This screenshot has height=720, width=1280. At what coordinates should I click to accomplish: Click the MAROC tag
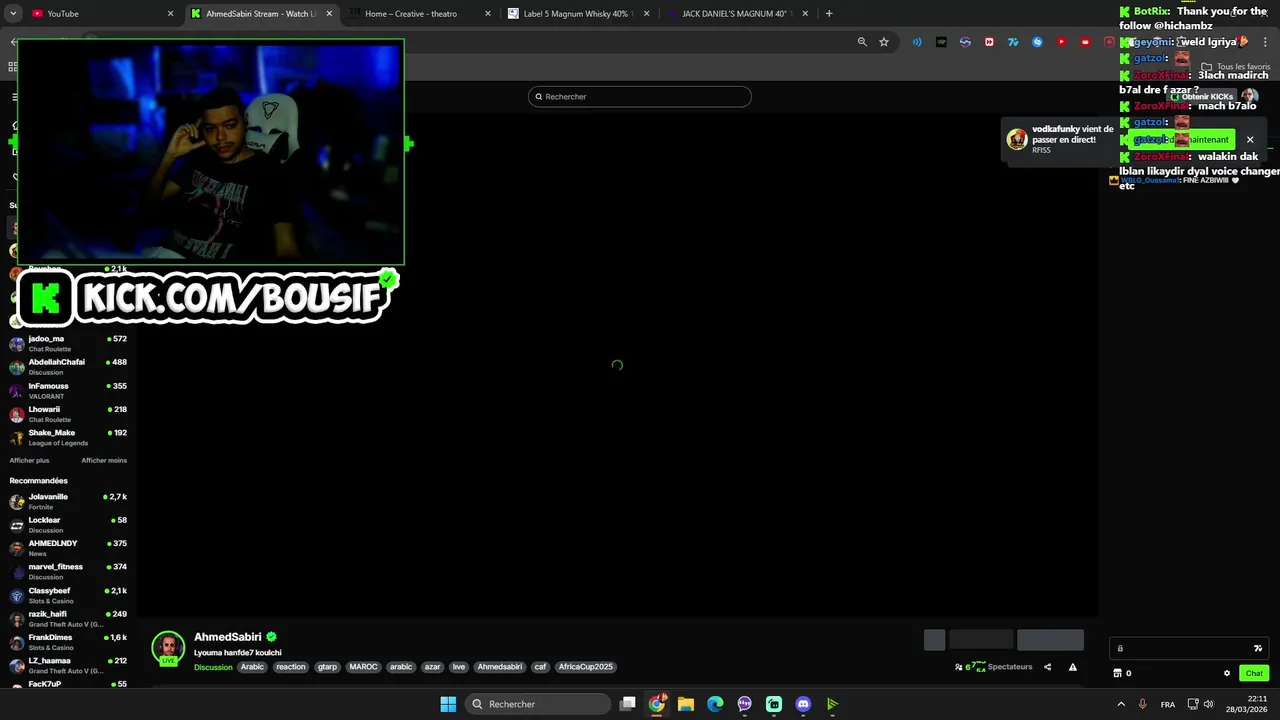coord(363,667)
